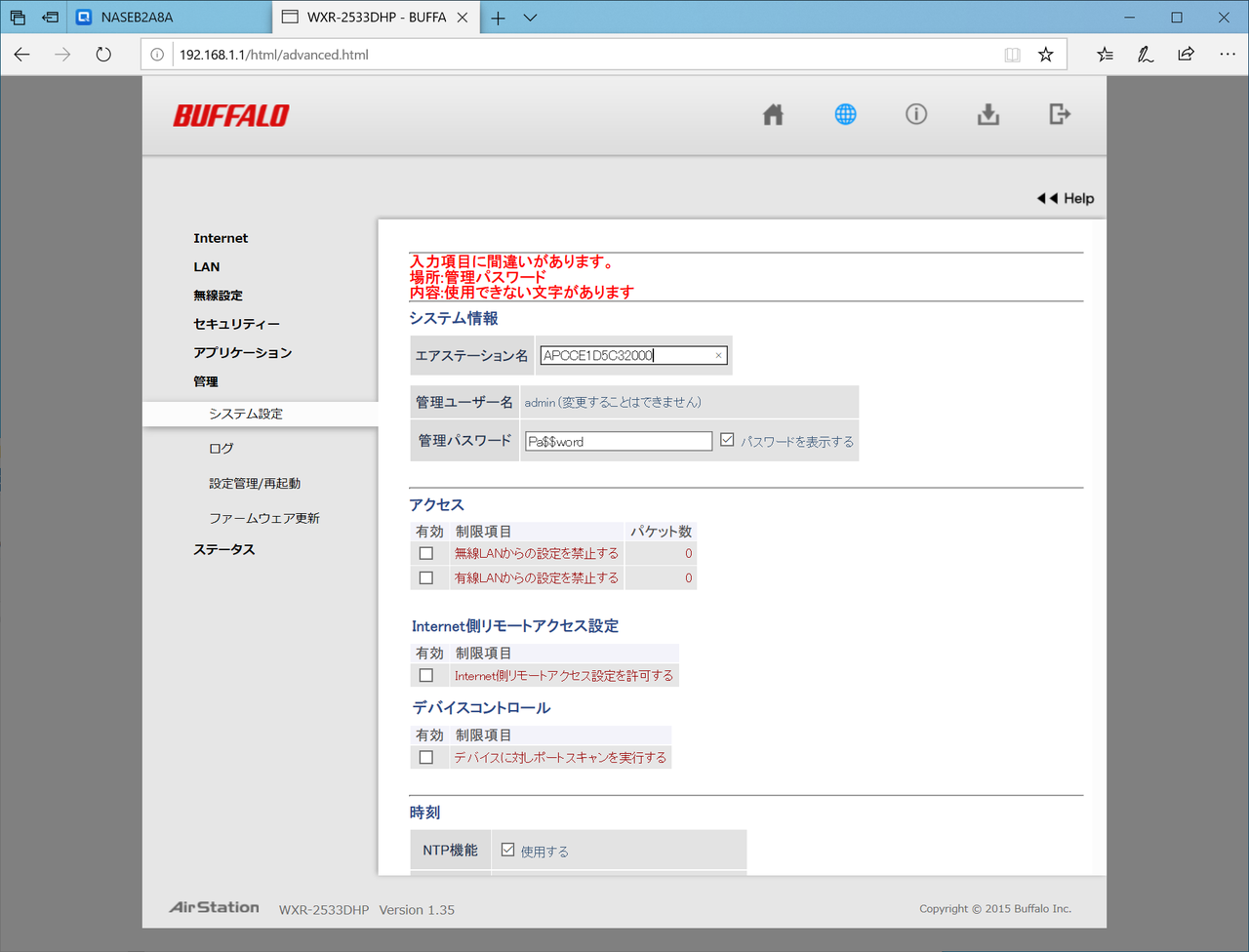Click the browser address bar URL
The image size is (1249, 952).
click(x=274, y=55)
